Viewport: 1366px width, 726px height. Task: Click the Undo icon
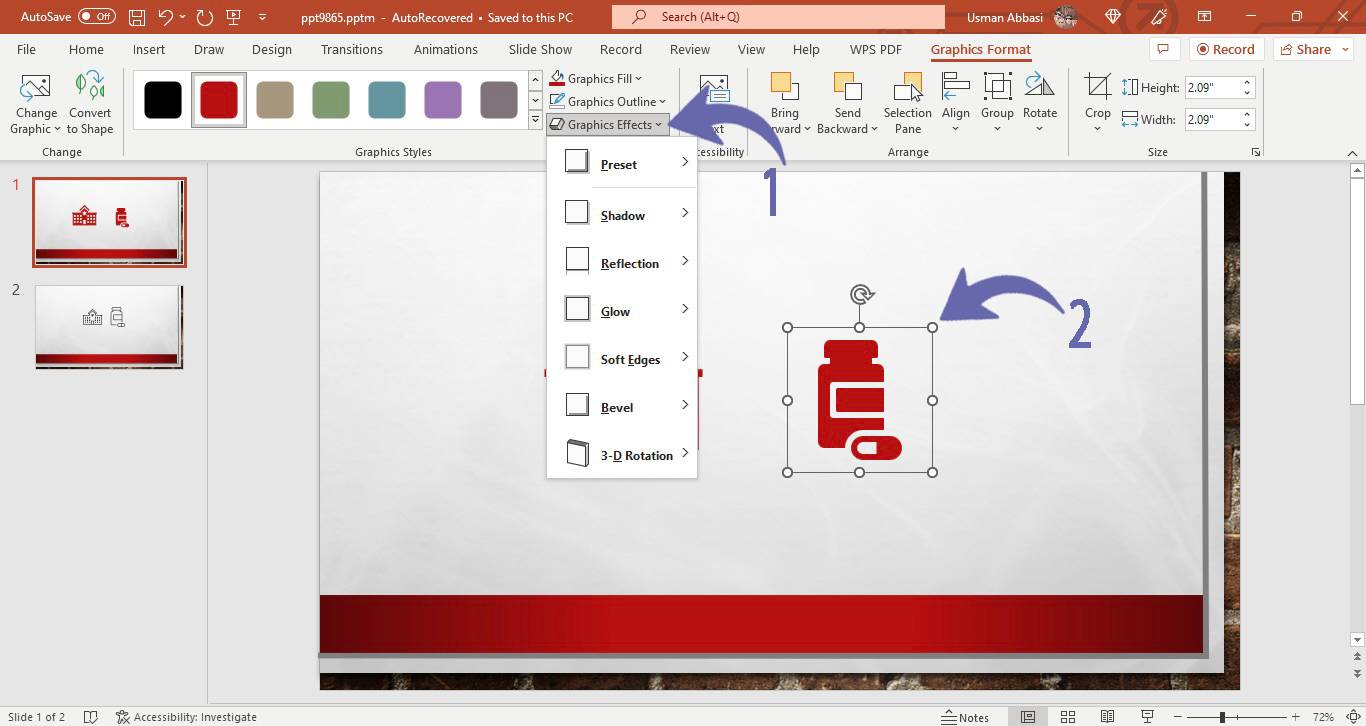tap(166, 17)
